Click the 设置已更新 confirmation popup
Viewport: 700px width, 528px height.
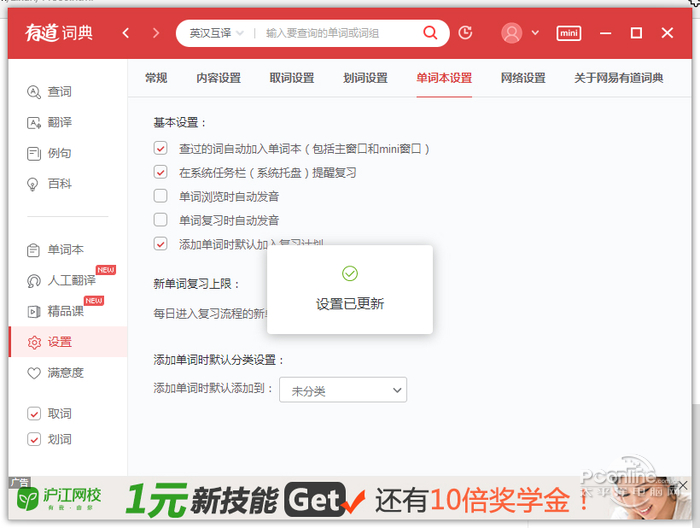350,289
